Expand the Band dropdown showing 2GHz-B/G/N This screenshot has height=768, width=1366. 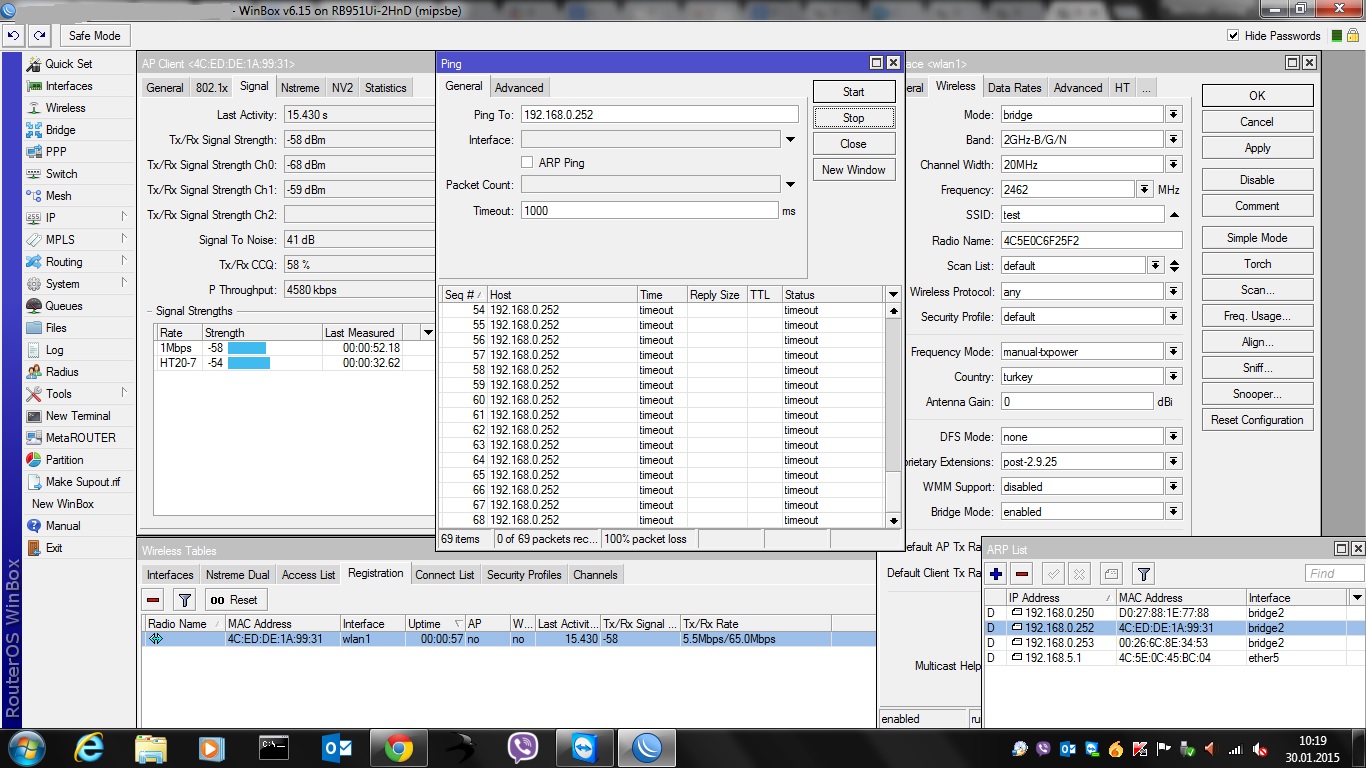pyautogui.click(x=1173, y=140)
